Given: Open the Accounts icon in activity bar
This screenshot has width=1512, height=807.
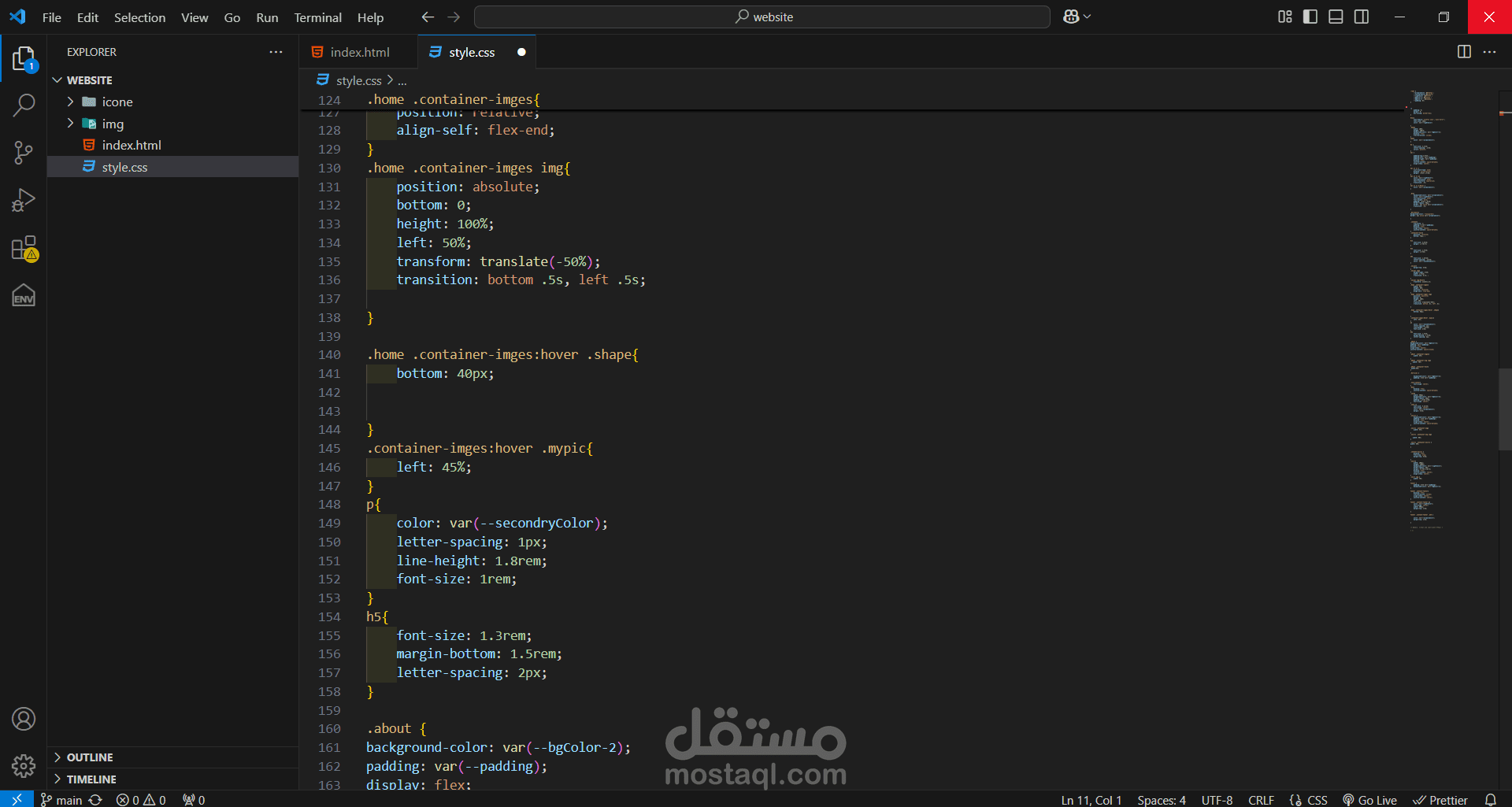Looking at the screenshot, I should coord(24,719).
